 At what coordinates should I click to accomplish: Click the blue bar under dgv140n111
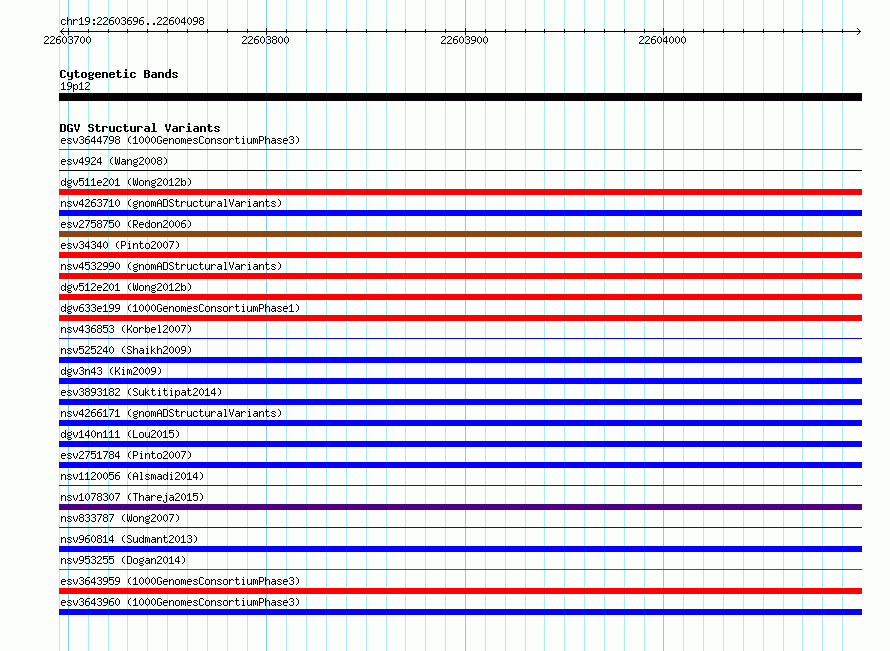coord(460,444)
